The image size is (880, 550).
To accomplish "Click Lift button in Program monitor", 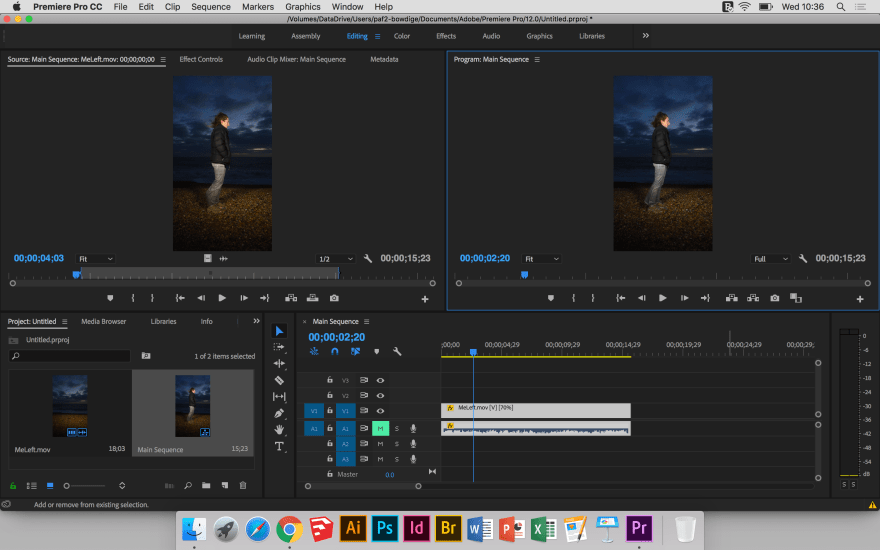I will click(x=732, y=298).
